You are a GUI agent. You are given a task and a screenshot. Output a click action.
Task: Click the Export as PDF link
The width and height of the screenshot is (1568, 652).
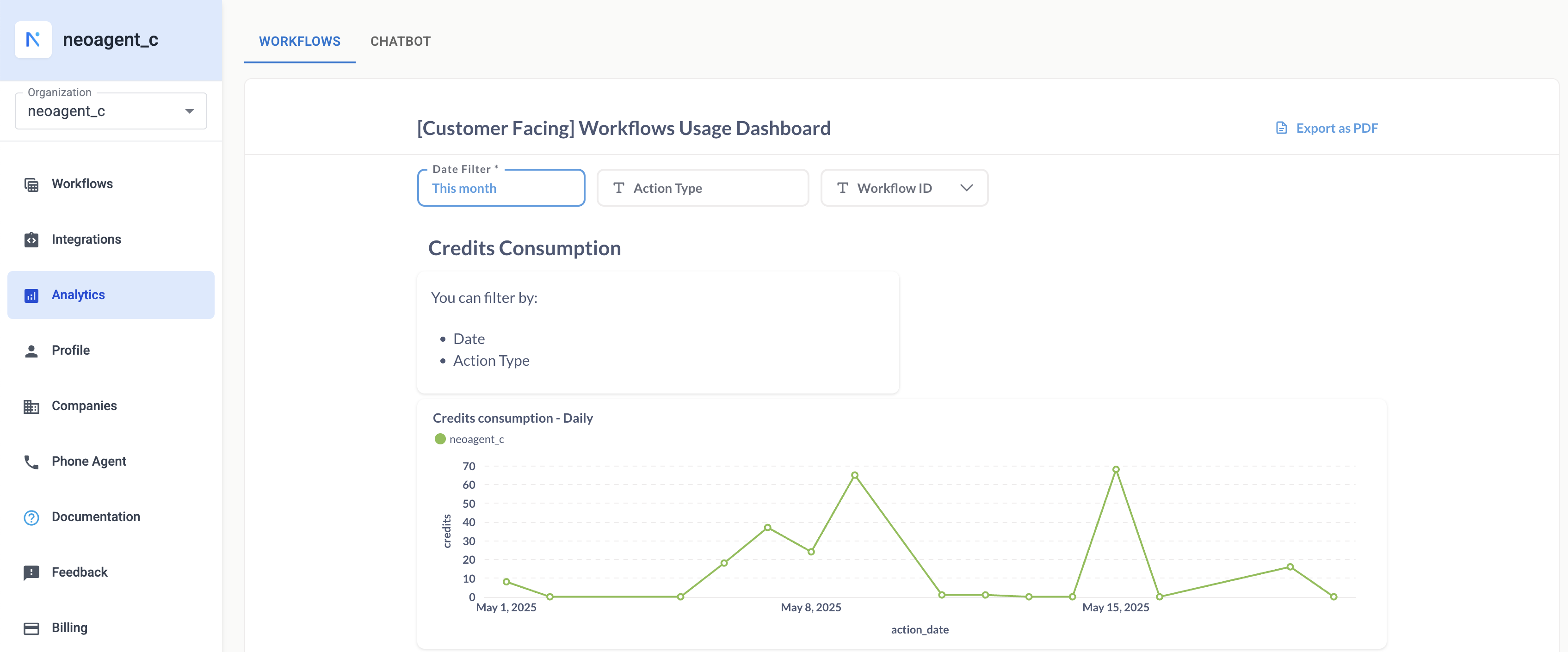pos(1336,128)
